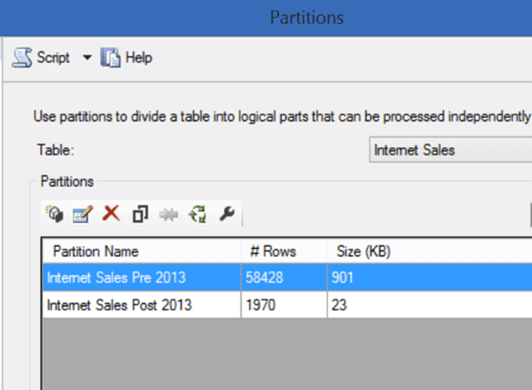Sort by Partition Name column header

[142, 251]
